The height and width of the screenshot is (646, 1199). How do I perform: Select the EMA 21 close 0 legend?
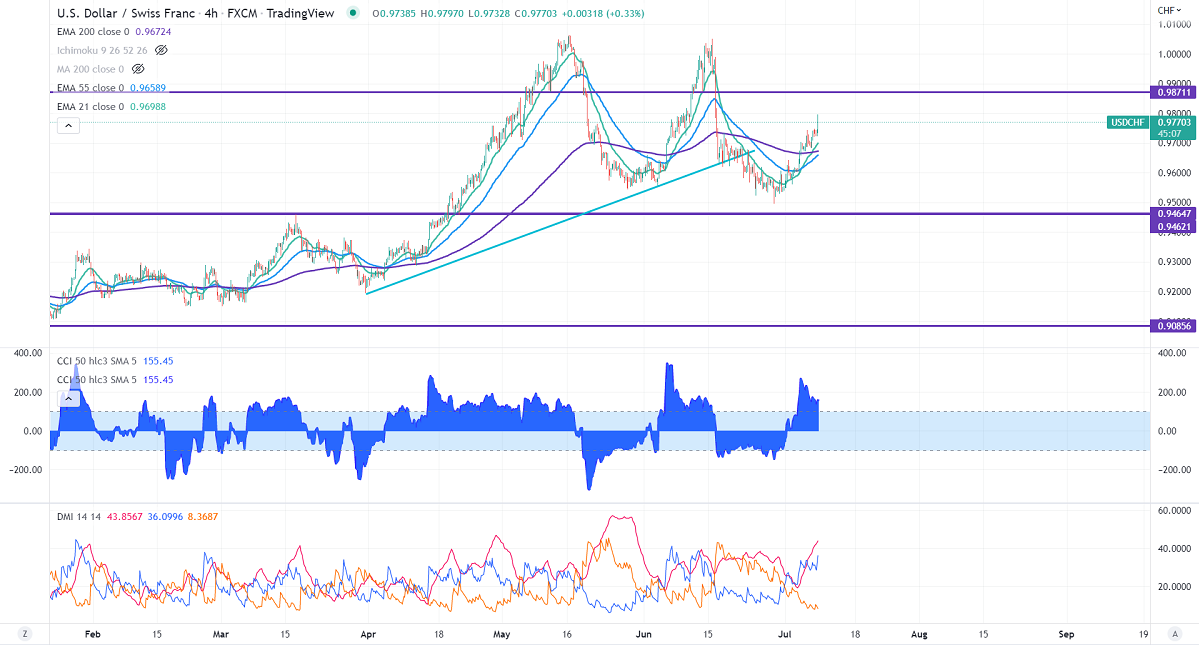click(90, 106)
